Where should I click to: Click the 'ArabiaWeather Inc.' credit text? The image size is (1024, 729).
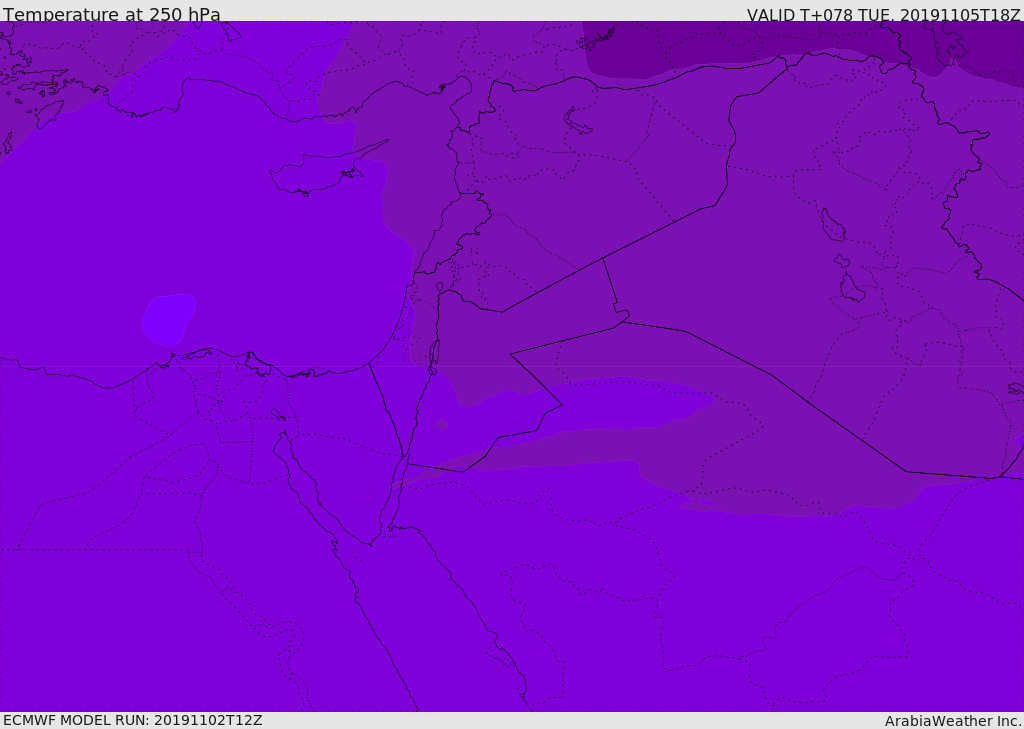pyautogui.click(x=953, y=721)
